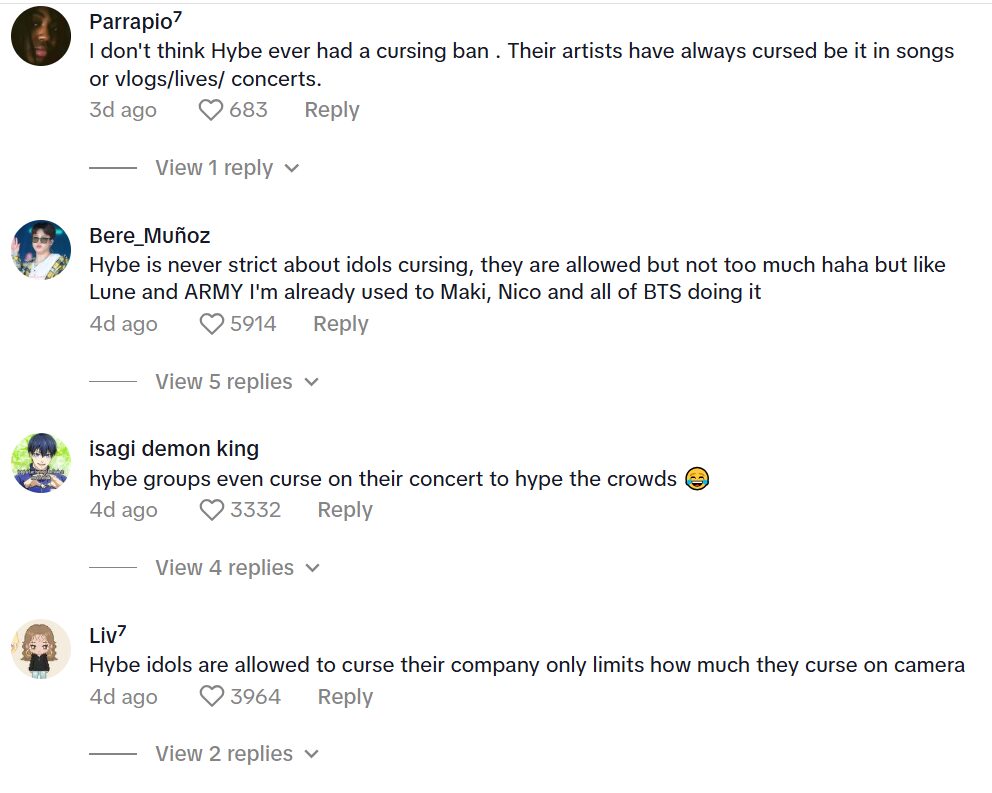Click Reply under Liv's comment
The height and width of the screenshot is (793, 992).
tap(345, 696)
